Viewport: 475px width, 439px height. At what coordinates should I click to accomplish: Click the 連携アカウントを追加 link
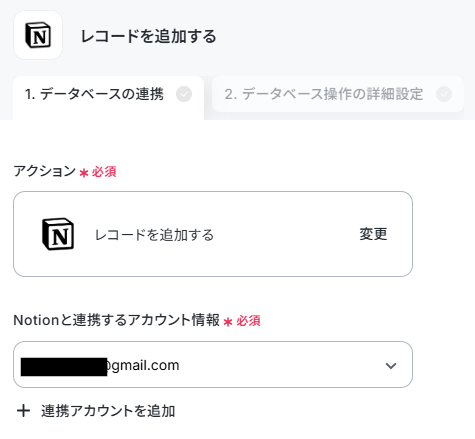click(108, 411)
